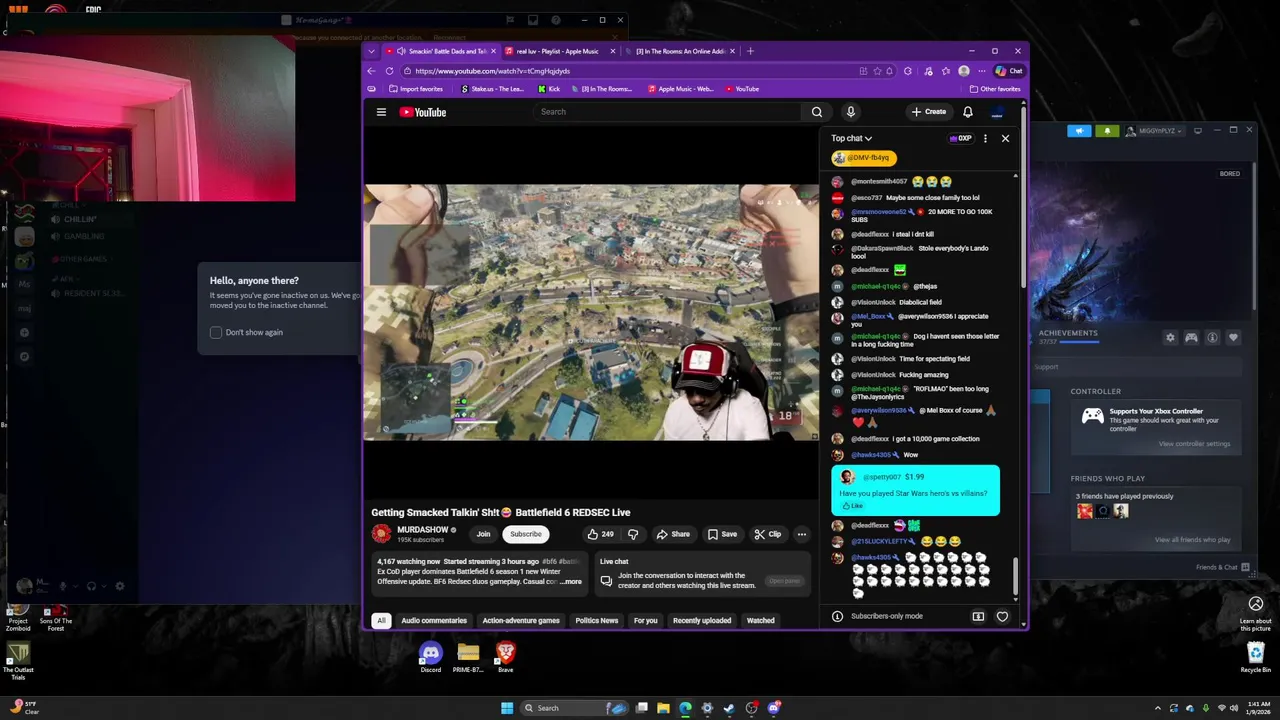Viewport: 1280px width, 720px height.
Task: Open the tab actions dropdown chevron
Action: pos(372,51)
